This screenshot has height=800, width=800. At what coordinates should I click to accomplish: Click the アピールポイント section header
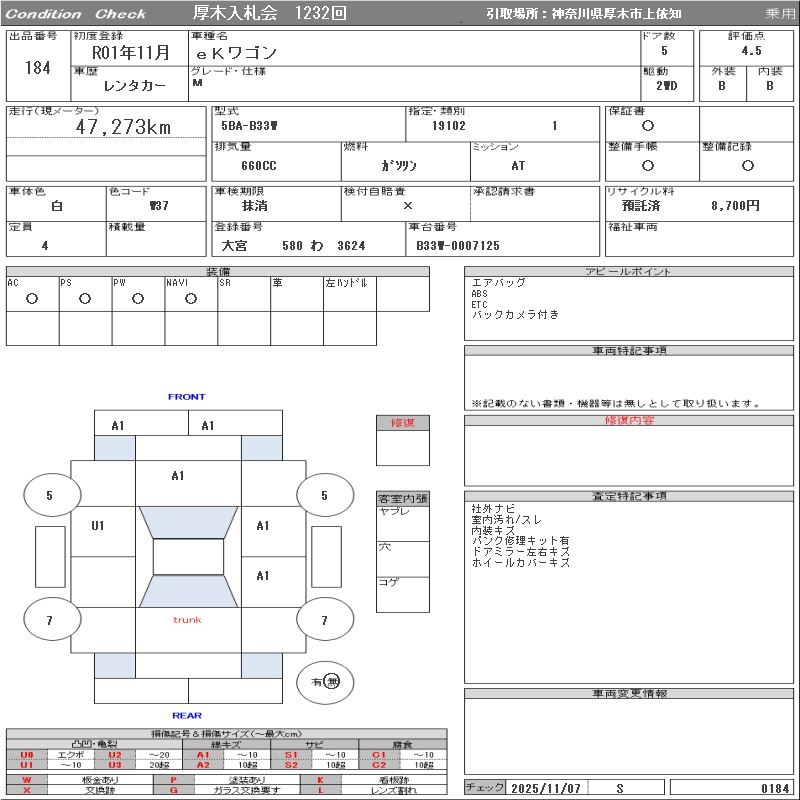point(629,272)
